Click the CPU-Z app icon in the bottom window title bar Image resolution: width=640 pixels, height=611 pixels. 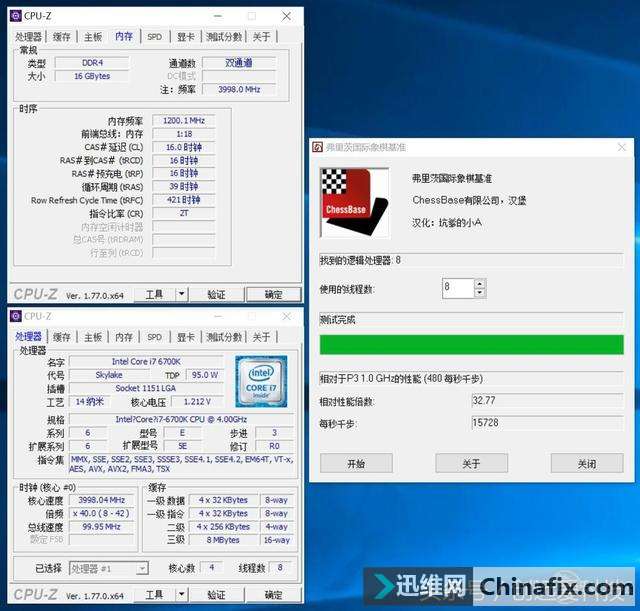[x=16, y=316]
